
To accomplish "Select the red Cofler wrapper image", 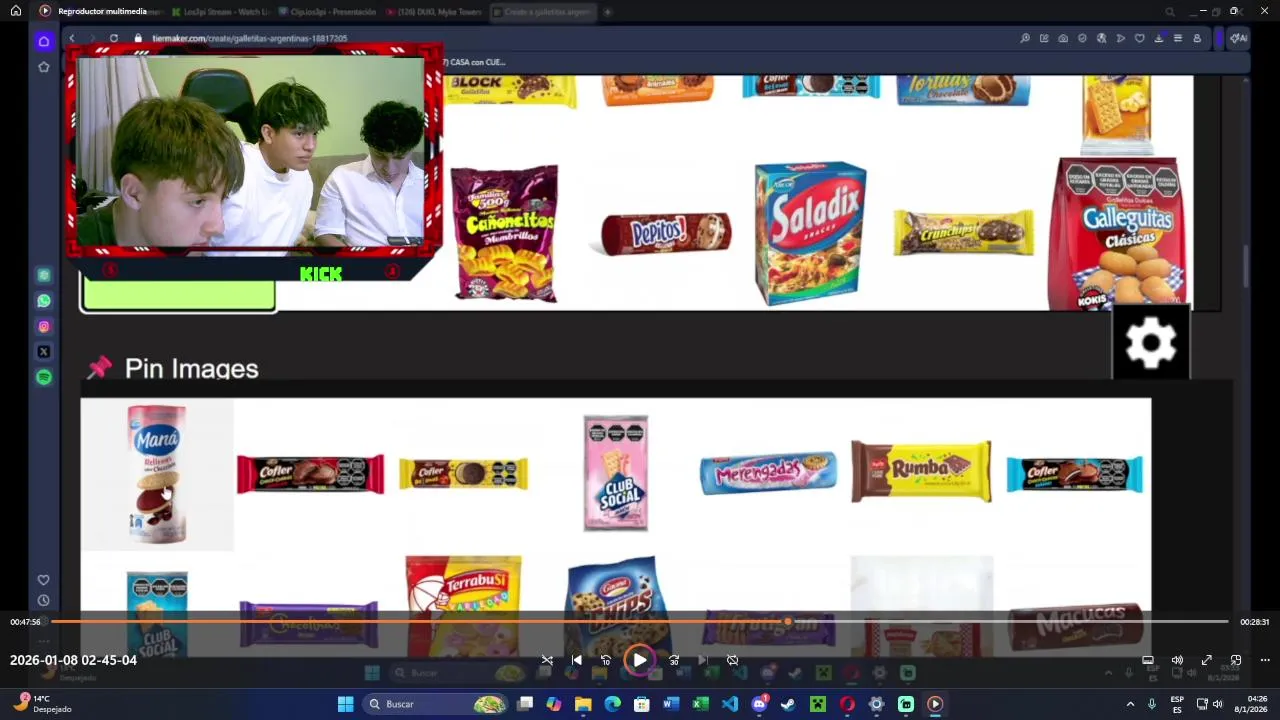I will [x=310, y=474].
